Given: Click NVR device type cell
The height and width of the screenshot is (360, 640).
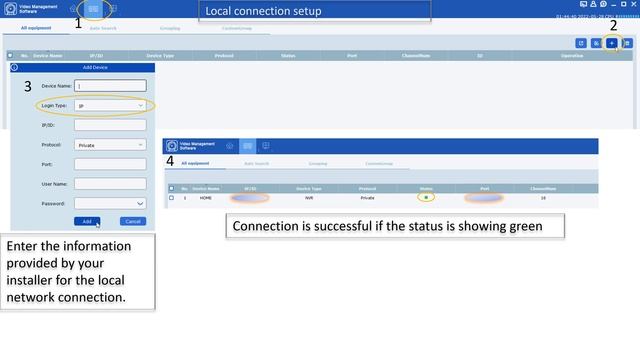Looking at the screenshot, I should (x=309, y=198).
